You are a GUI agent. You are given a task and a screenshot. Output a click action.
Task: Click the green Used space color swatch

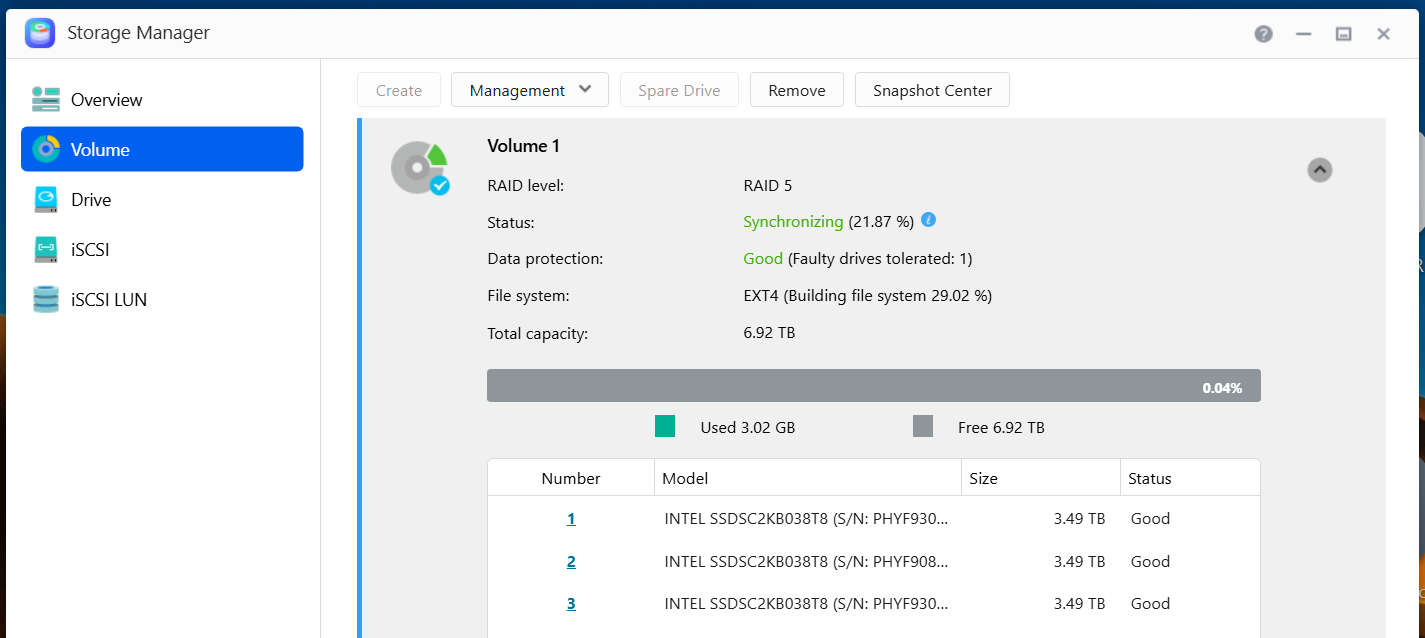(665, 427)
